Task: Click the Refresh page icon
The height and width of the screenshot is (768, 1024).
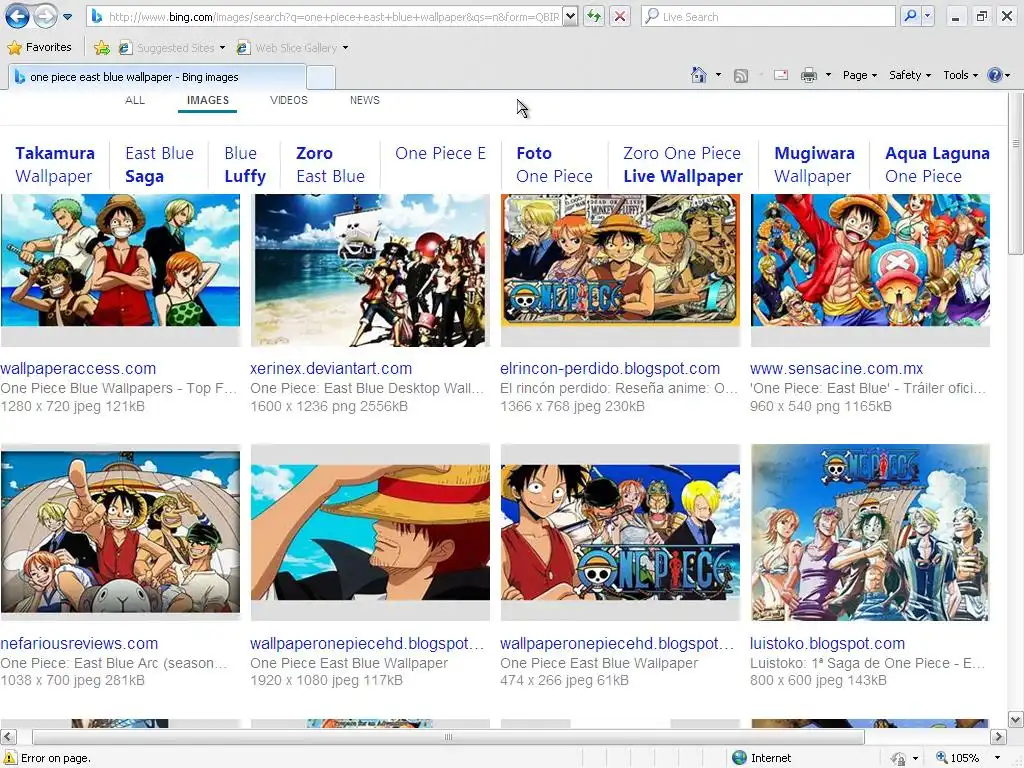Action: pyautogui.click(x=594, y=17)
